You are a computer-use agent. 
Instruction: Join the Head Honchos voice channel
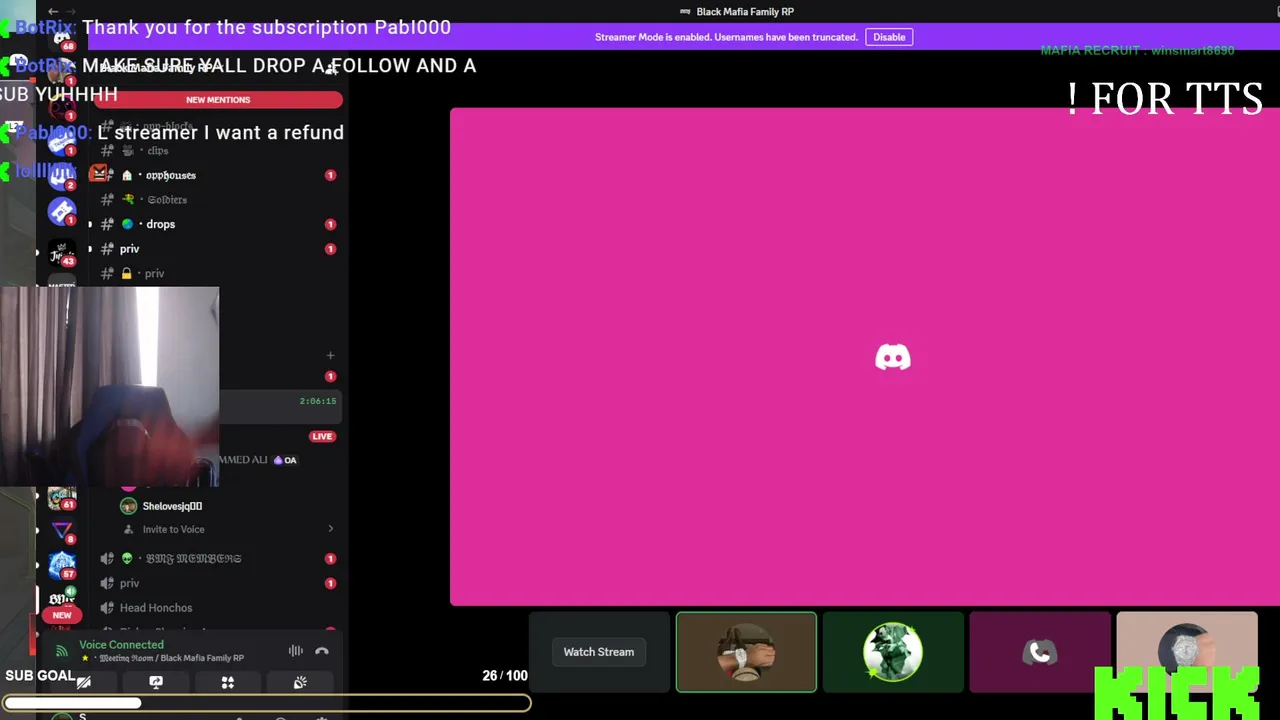218,608
